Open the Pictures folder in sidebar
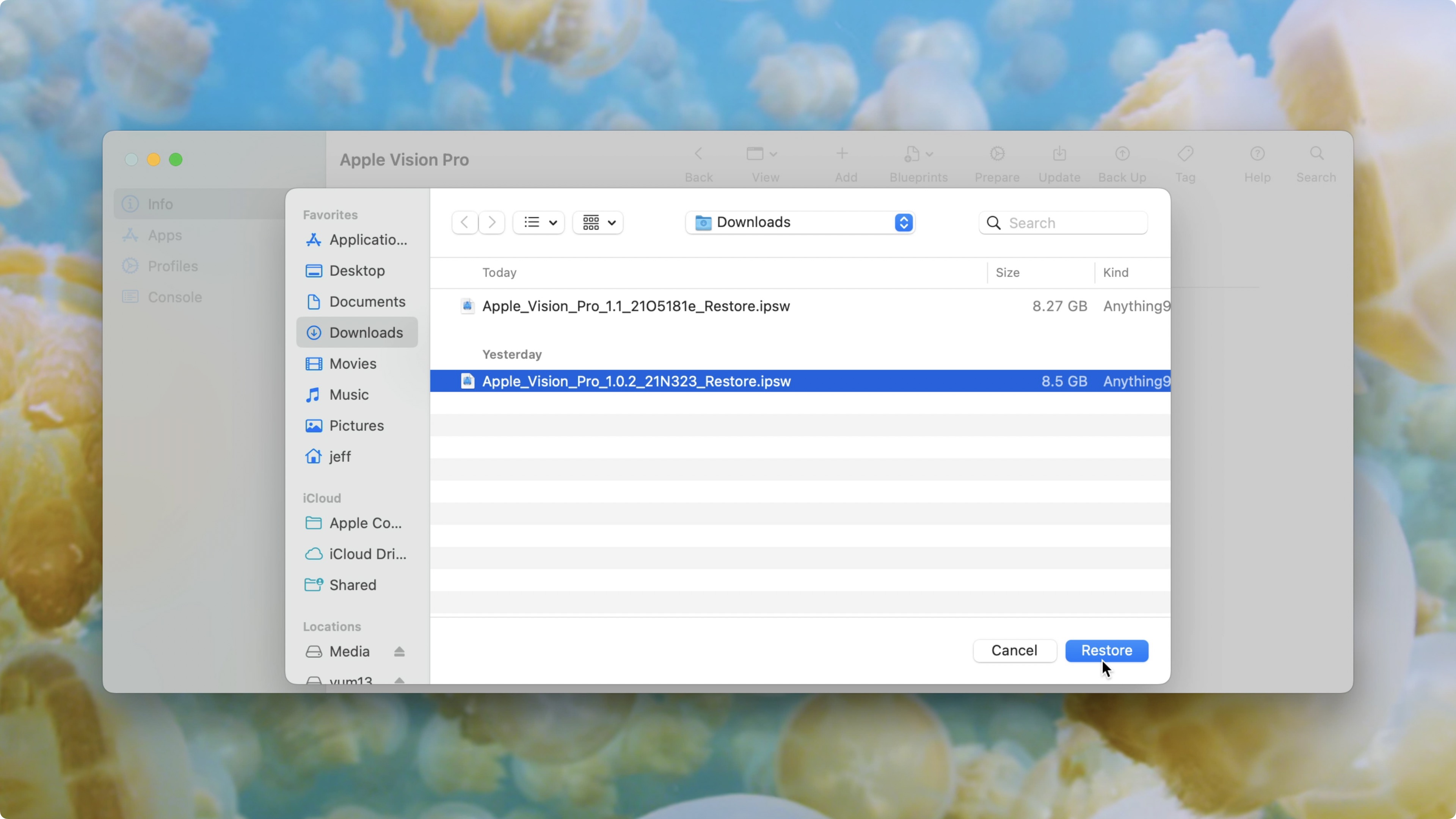Image resolution: width=1456 pixels, height=819 pixels. coord(356,425)
